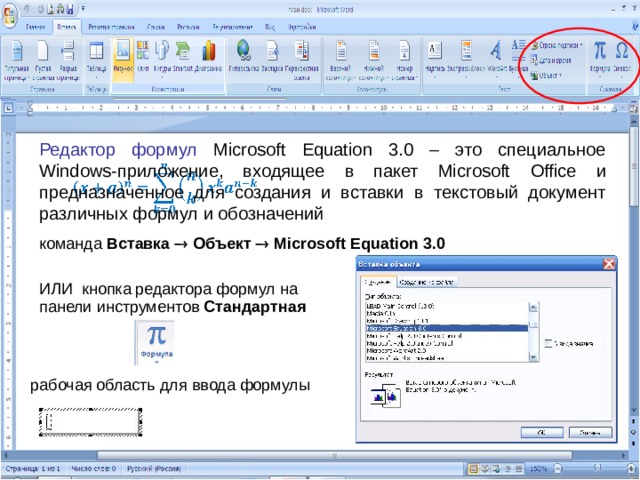Click the Undo arrow in Quick Access toolbar
Viewport: 640px width, 480px height.
point(28,9)
